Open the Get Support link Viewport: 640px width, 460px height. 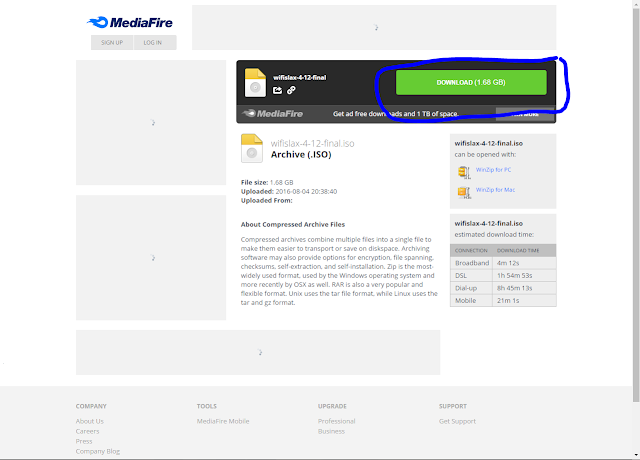pyautogui.click(x=457, y=421)
